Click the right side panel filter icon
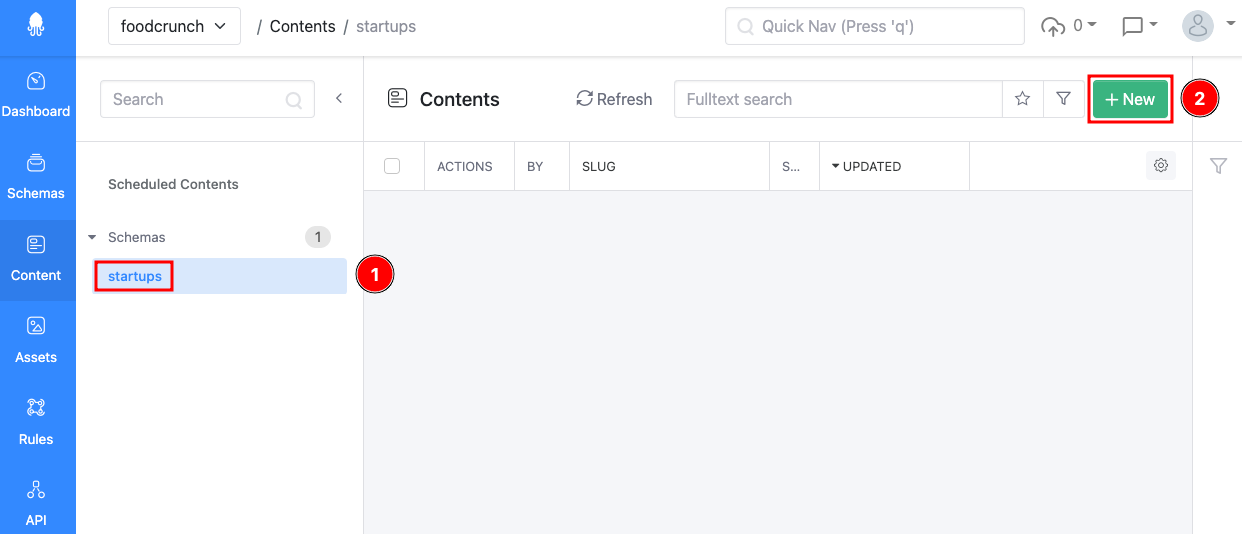The width and height of the screenshot is (1242, 534). coord(1217,166)
